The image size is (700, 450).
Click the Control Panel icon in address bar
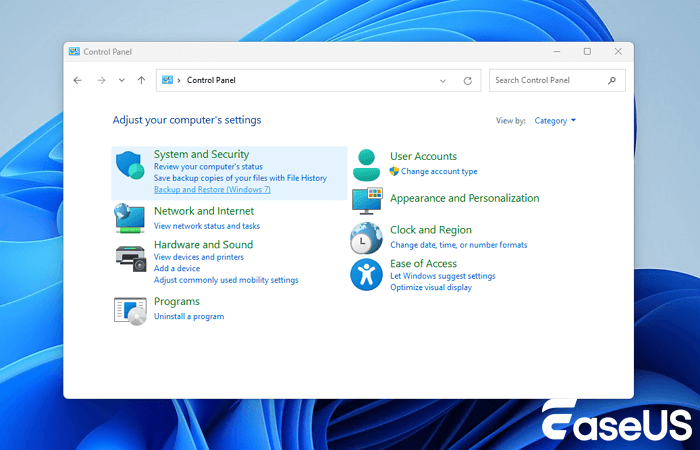167,80
